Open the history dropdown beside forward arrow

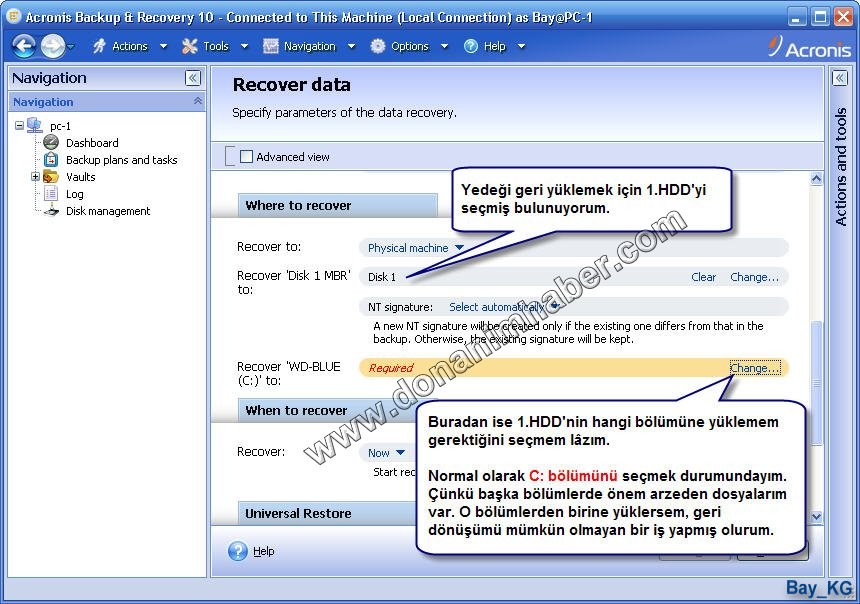(71, 47)
